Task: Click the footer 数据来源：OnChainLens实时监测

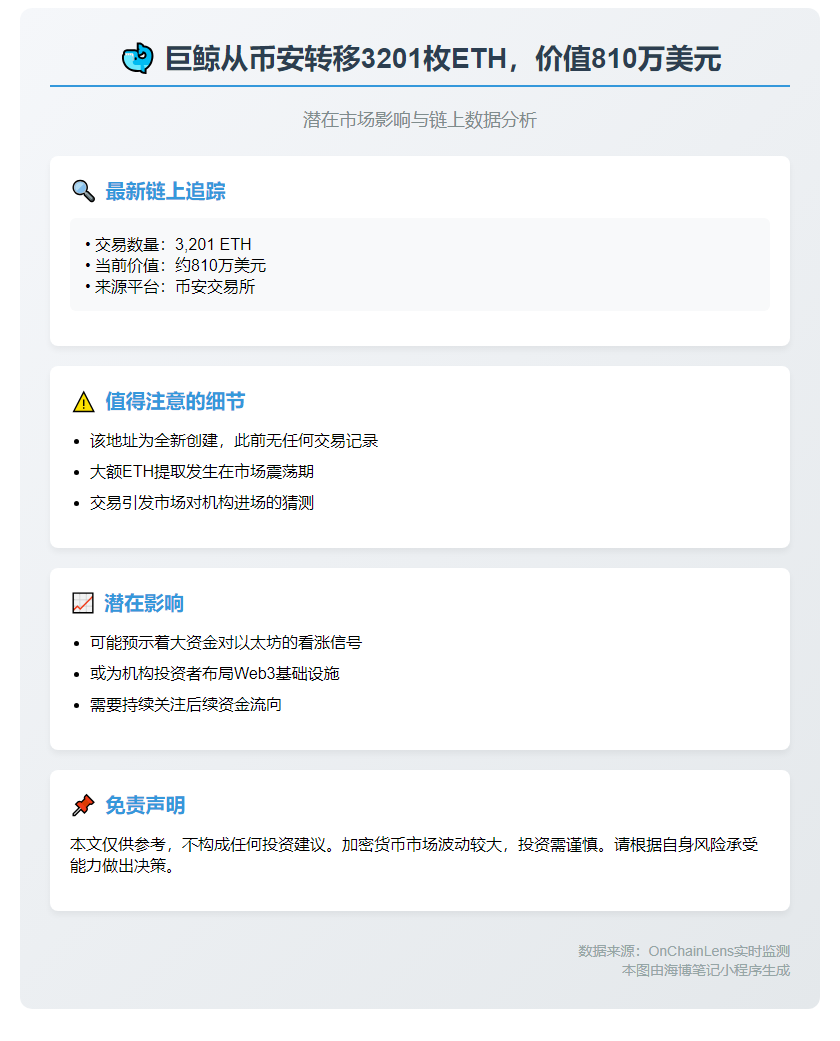Action: (x=684, y=951)
